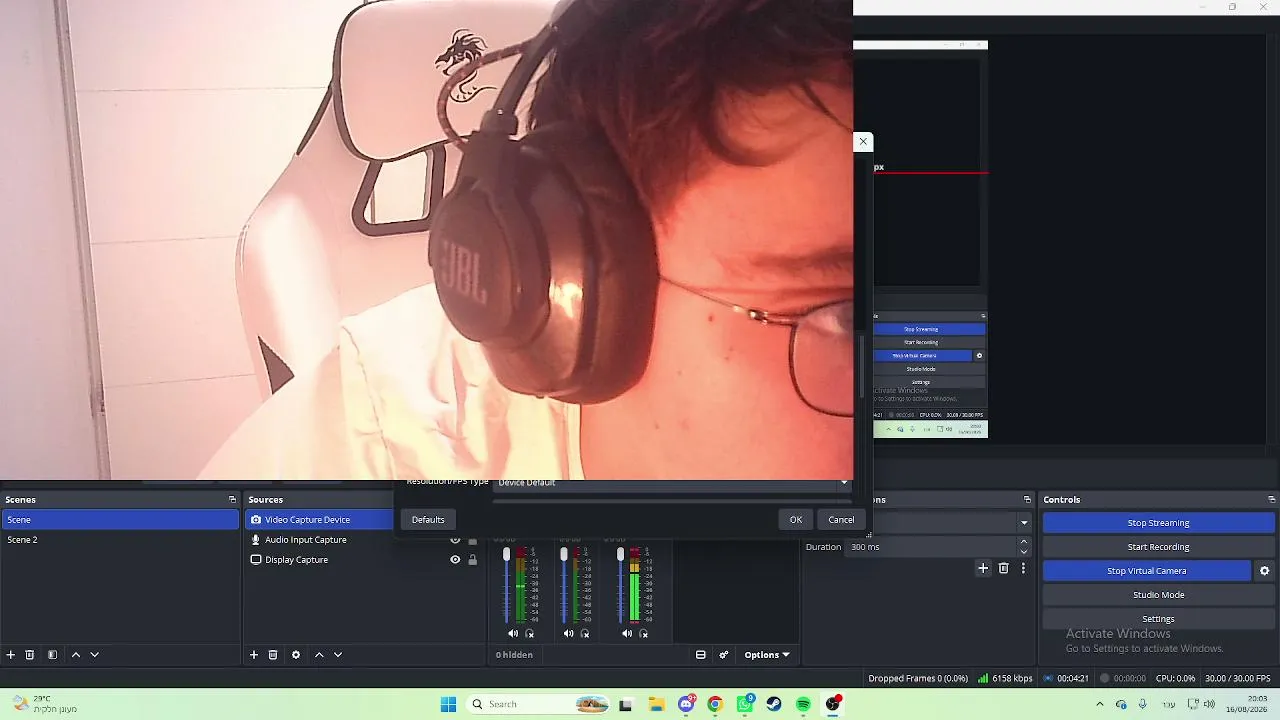Toggle monitoring icon on third mixer channel
The width and height of the screenshot is (1280, 720).
644,634
